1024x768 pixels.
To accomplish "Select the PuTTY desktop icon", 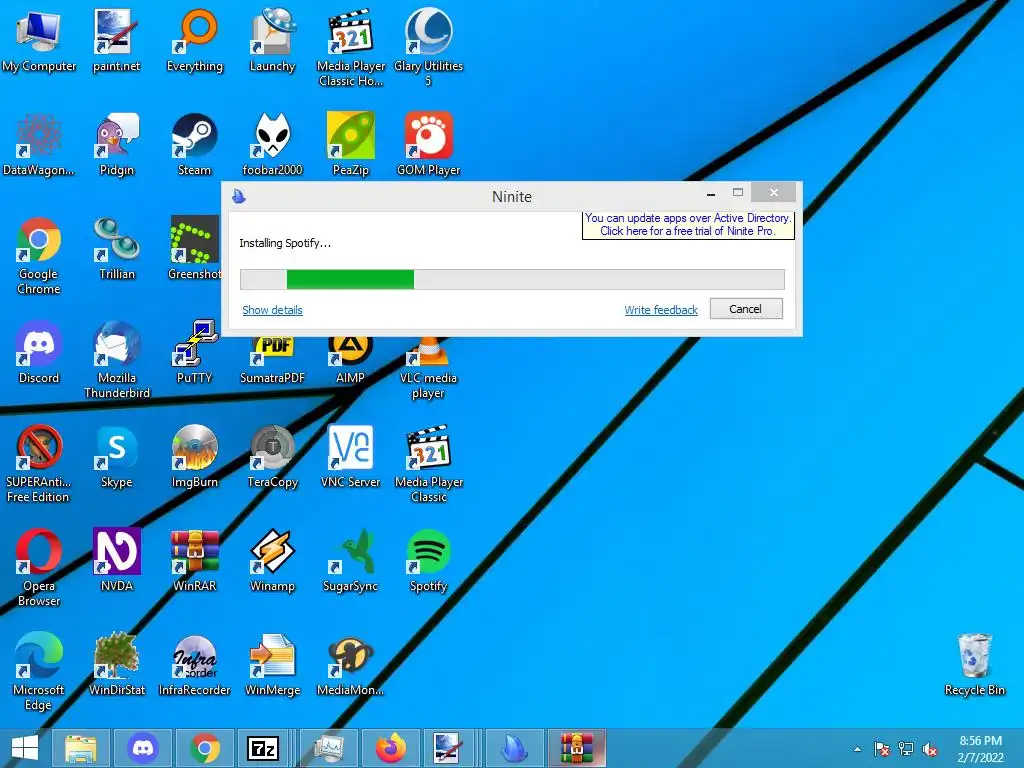I will pos(195,353).
